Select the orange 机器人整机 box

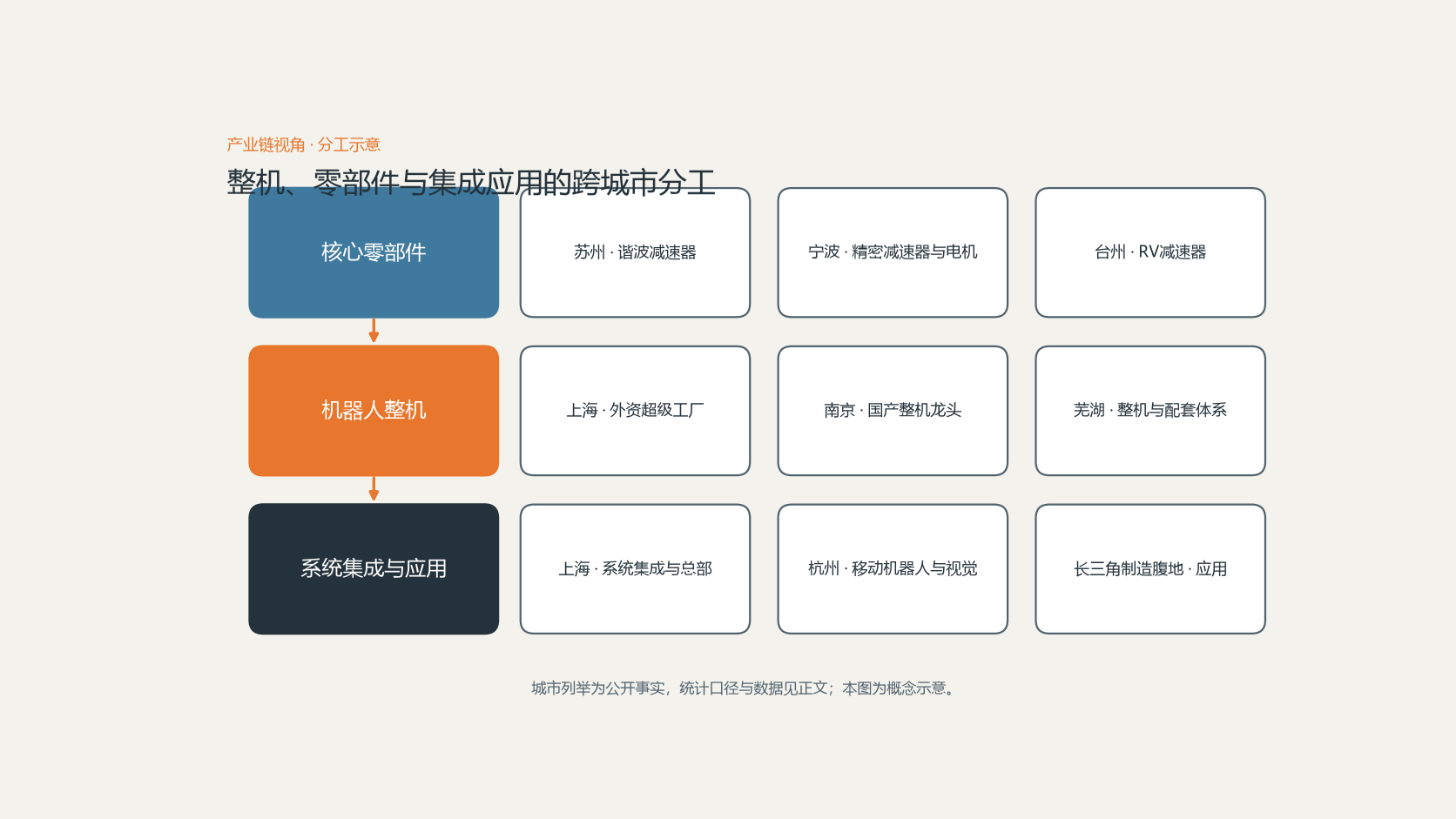[374, 411]
